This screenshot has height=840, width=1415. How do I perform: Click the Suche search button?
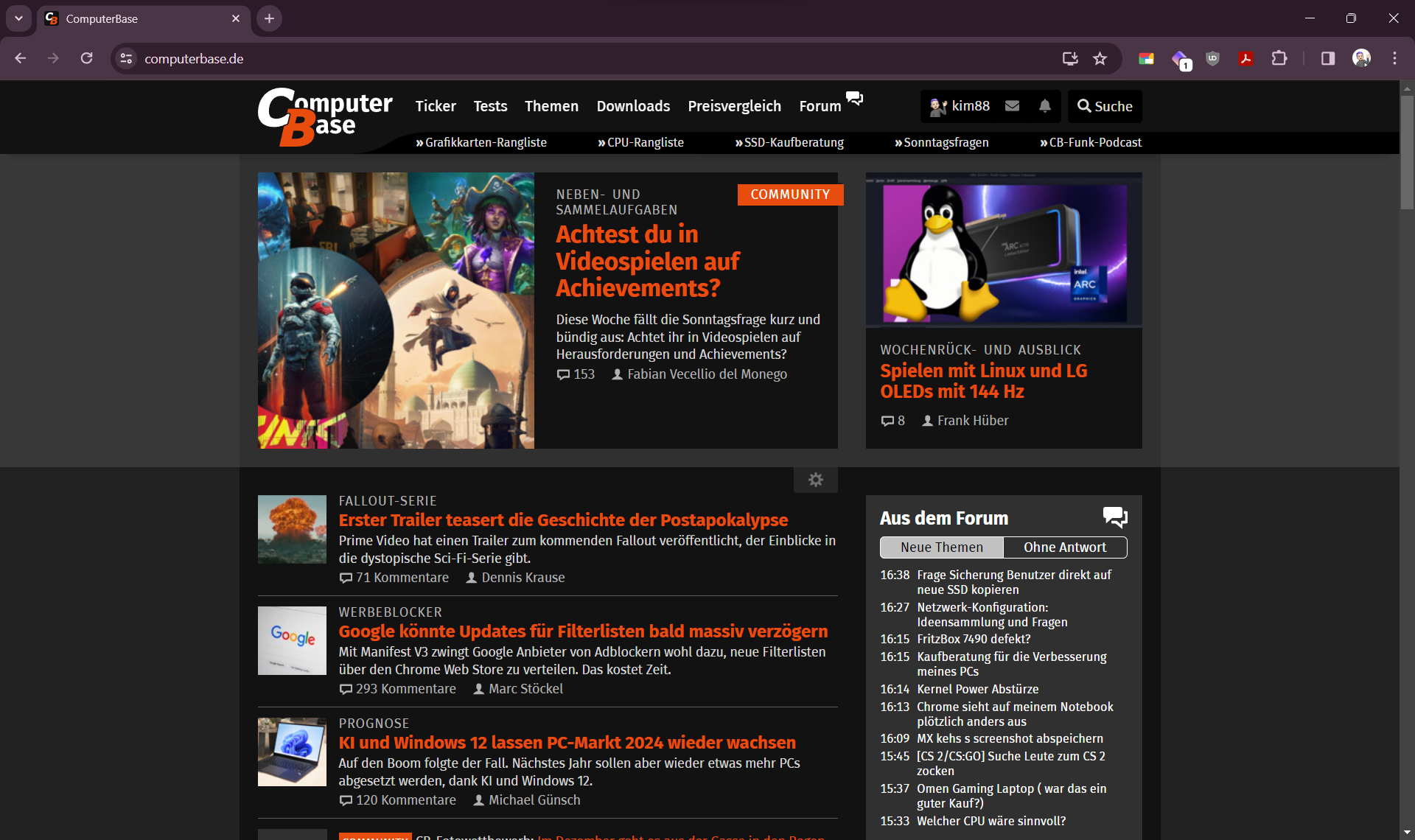[x=1105, y=106]
